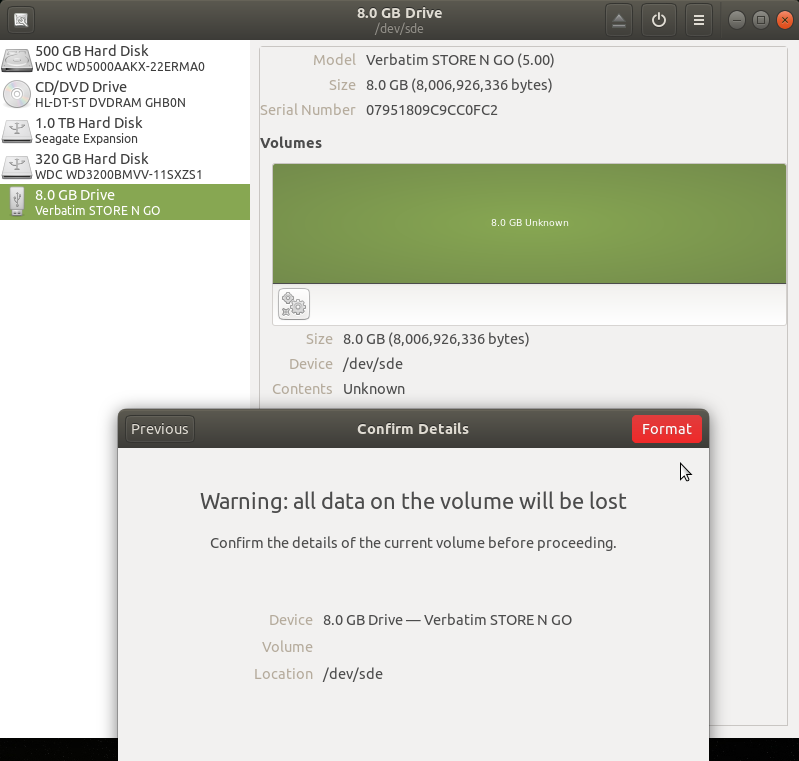
Task: Select the CD/DVD Drive entry
Action: [125, 94]
